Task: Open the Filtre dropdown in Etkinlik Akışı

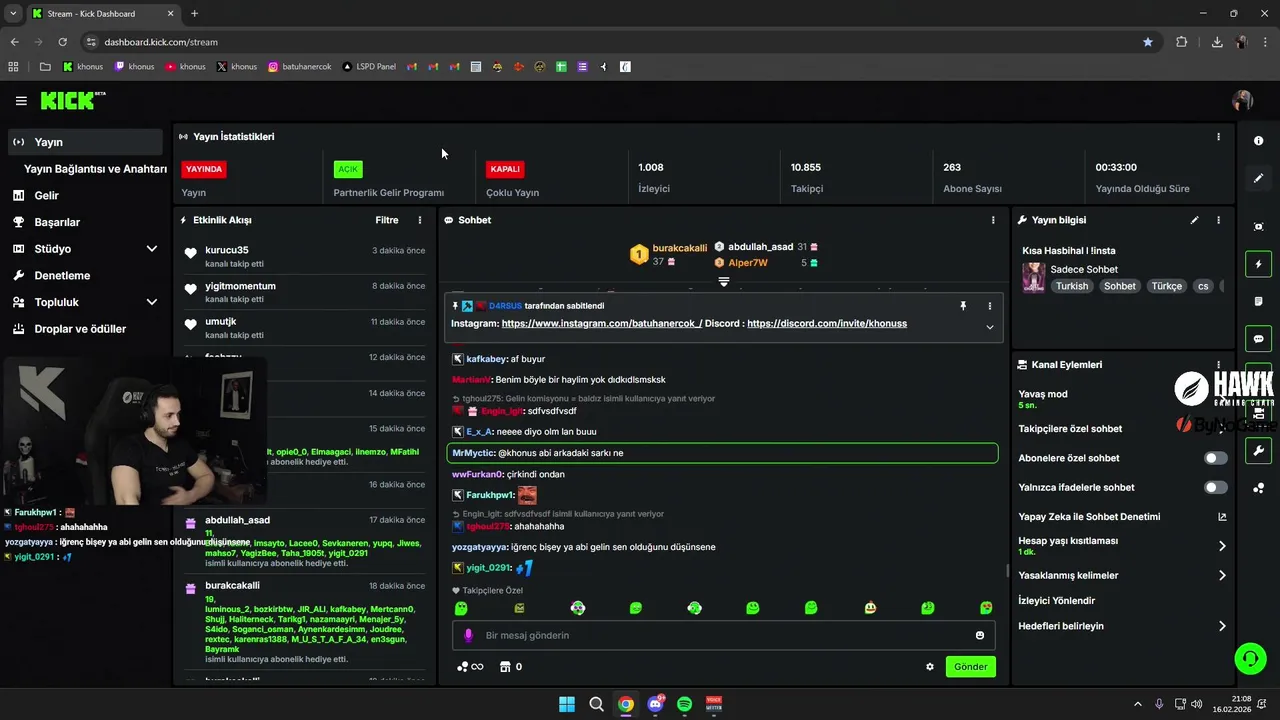Action: 387,220
